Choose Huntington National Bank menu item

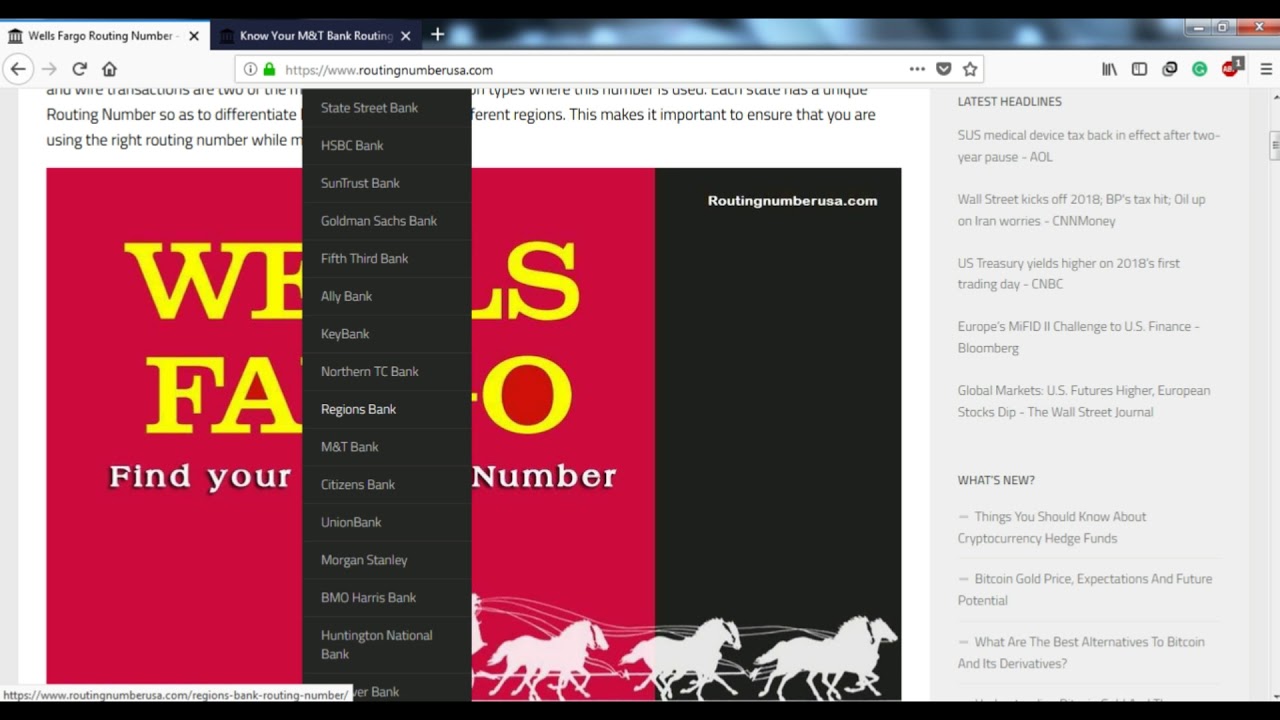[386, 644]
